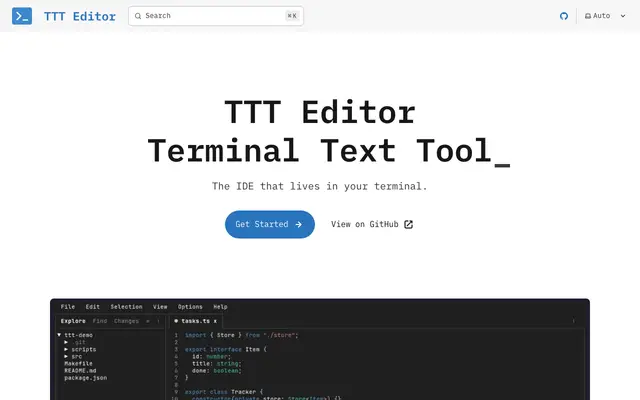Open the TTT Editor home title link
The height and width of the screenshot is (400, 640).
pos(80,16)
